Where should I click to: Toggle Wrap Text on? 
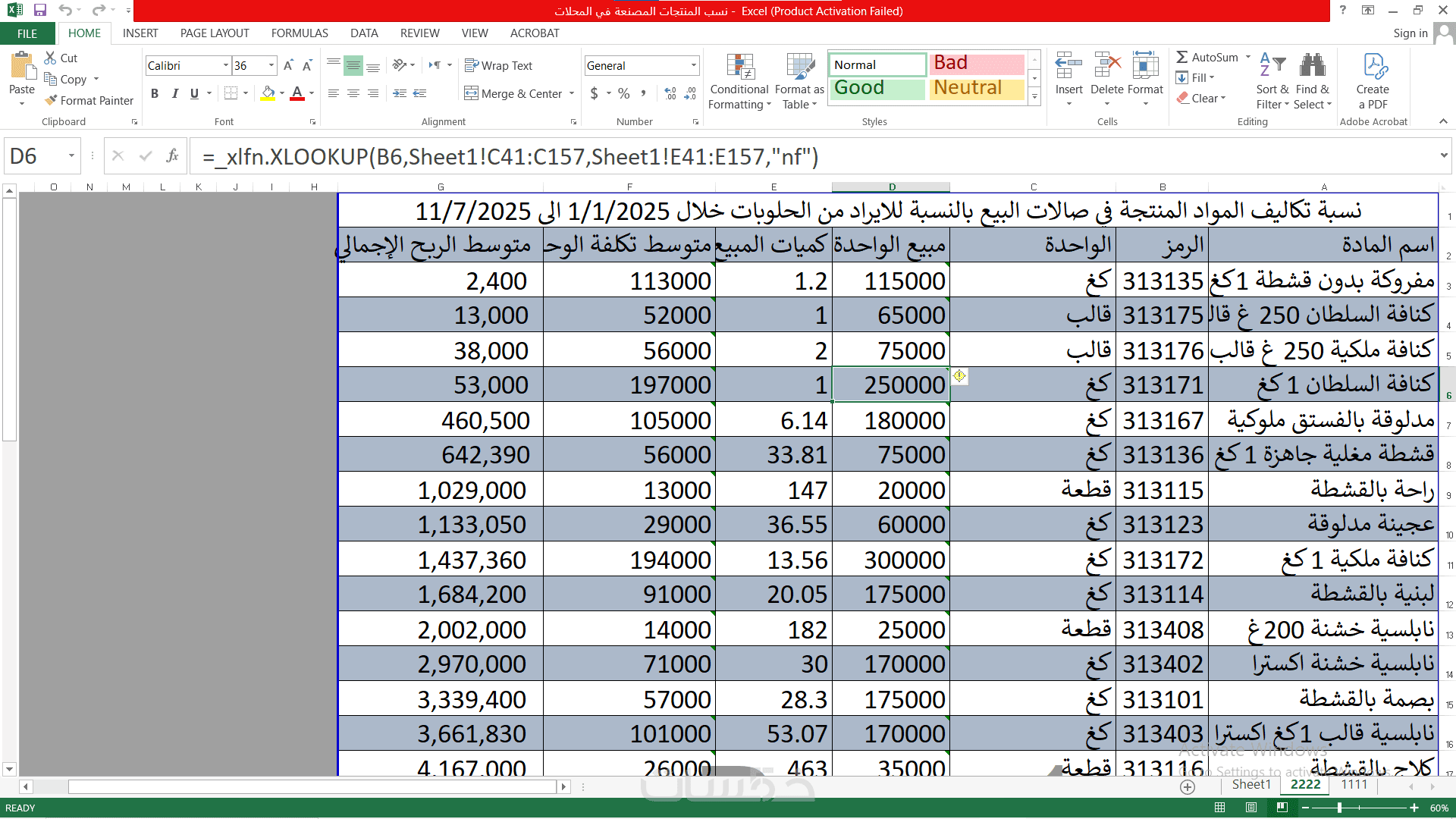[x=499, y=66]
